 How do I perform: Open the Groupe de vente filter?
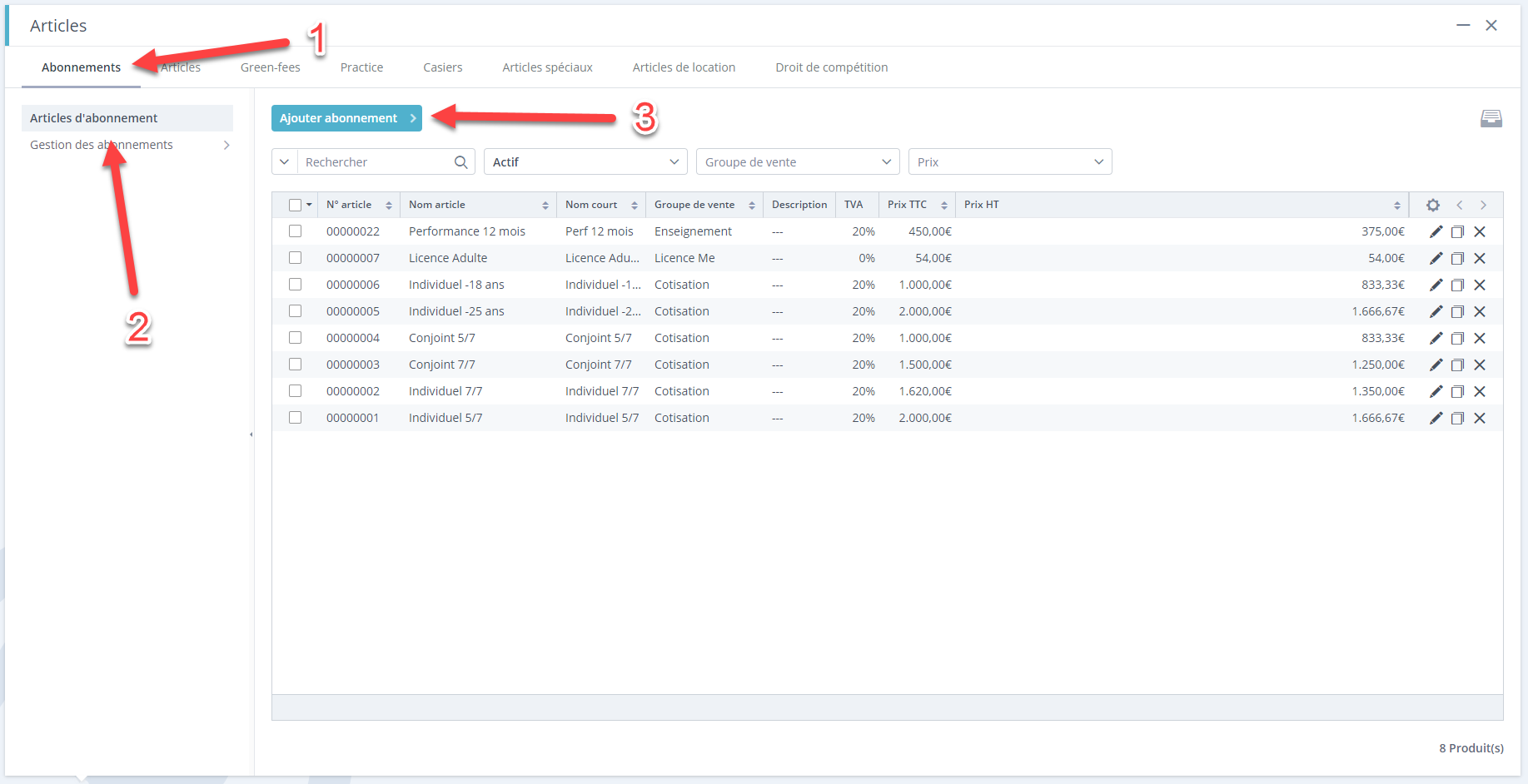click(798, 161)
